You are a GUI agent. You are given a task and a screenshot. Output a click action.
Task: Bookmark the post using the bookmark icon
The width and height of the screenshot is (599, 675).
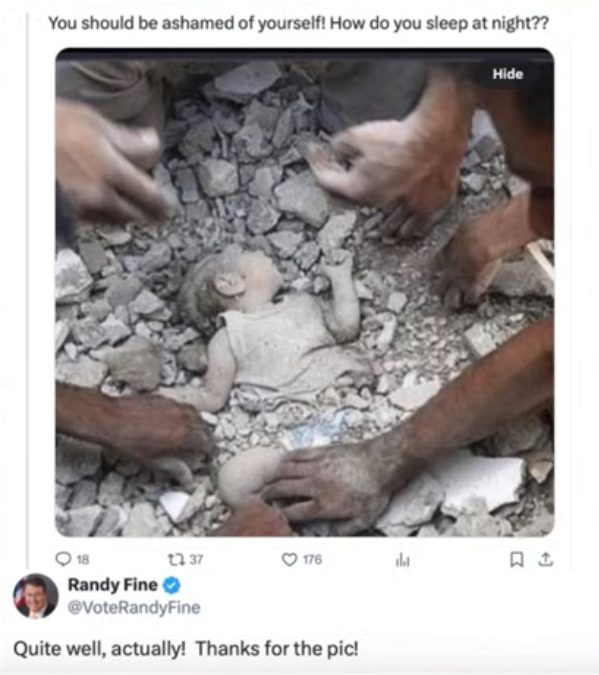516,559
